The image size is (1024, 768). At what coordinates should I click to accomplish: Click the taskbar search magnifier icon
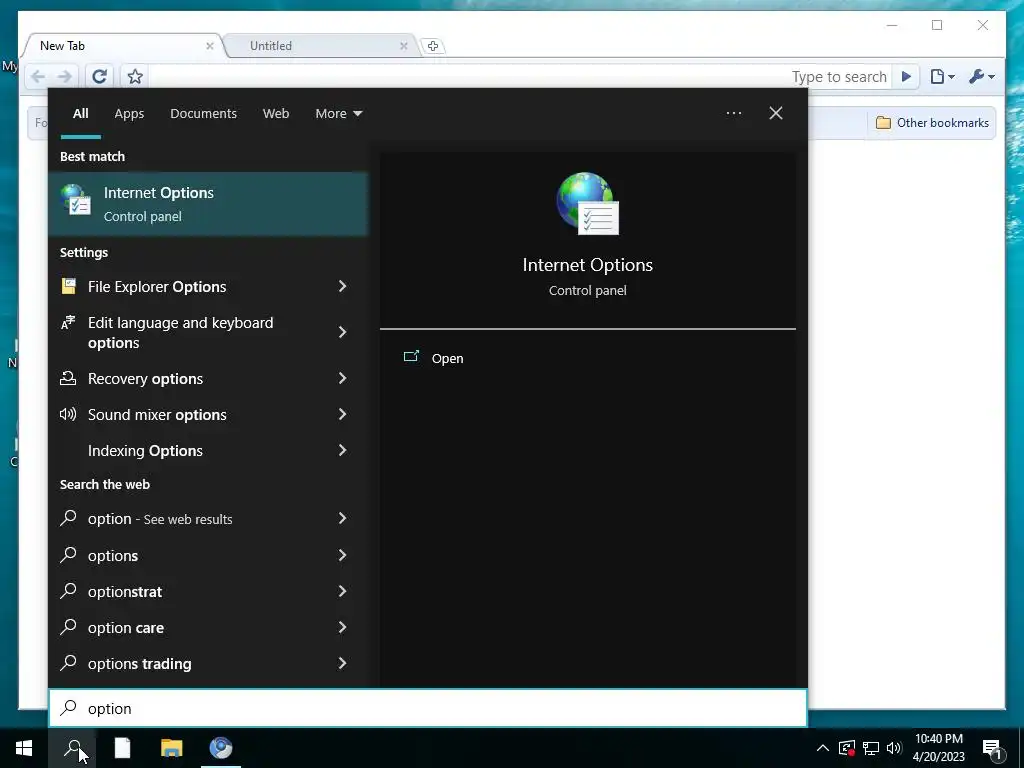(73, 748)
